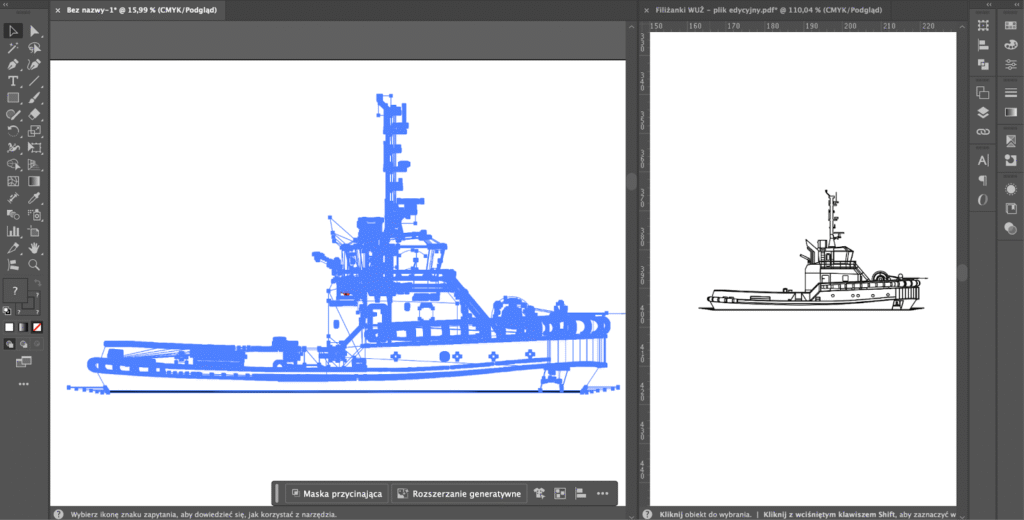Swap fill and stroke colors
The height and width of the screenshot is (520, 1024).
pos(36,283)
